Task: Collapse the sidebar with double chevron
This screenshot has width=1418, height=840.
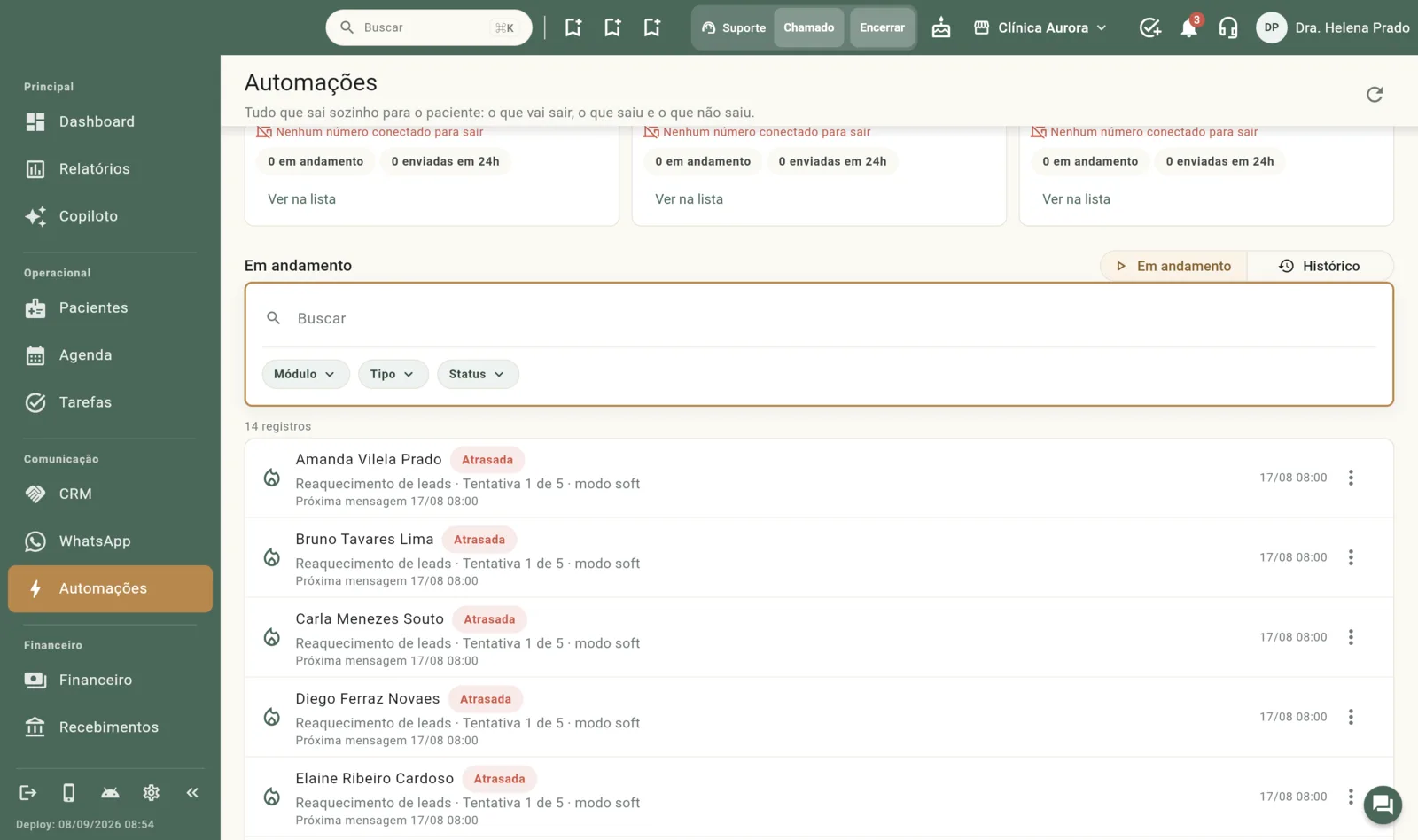Action: click(192, 792)
